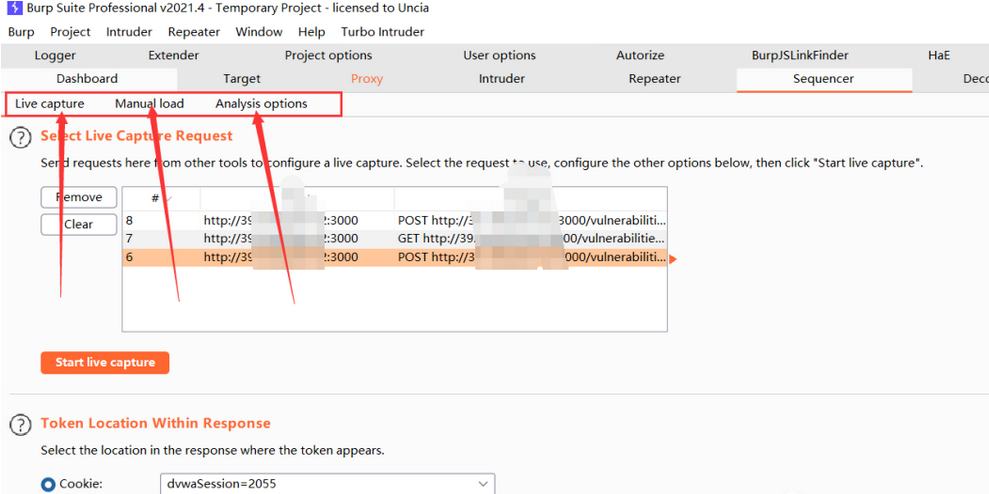Go to the Dashboard tab
989x494 pixels.
87,79
